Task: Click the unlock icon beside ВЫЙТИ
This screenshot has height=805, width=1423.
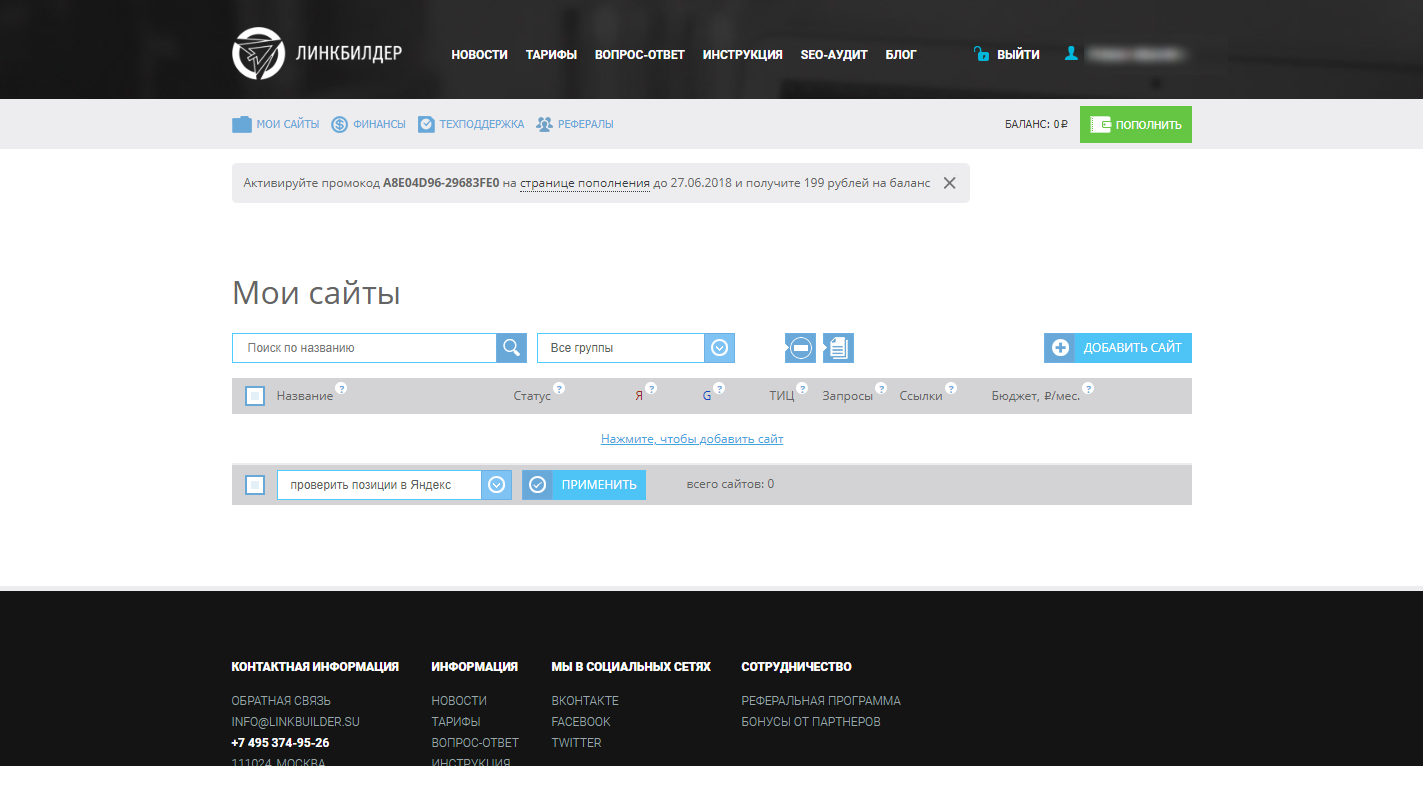Action: 982,54
